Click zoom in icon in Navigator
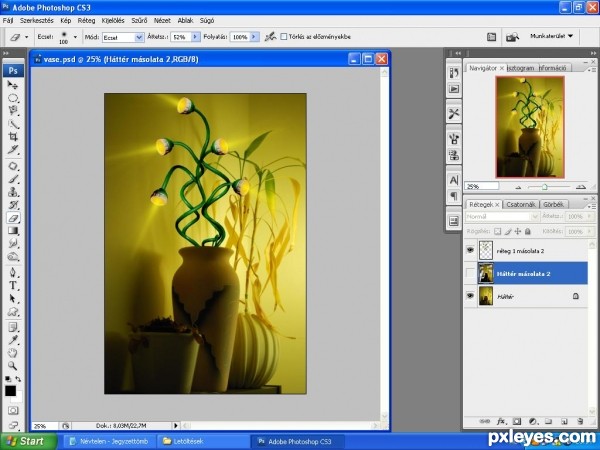The height and width of the screenshot is (450, 600). coord(581,187)
